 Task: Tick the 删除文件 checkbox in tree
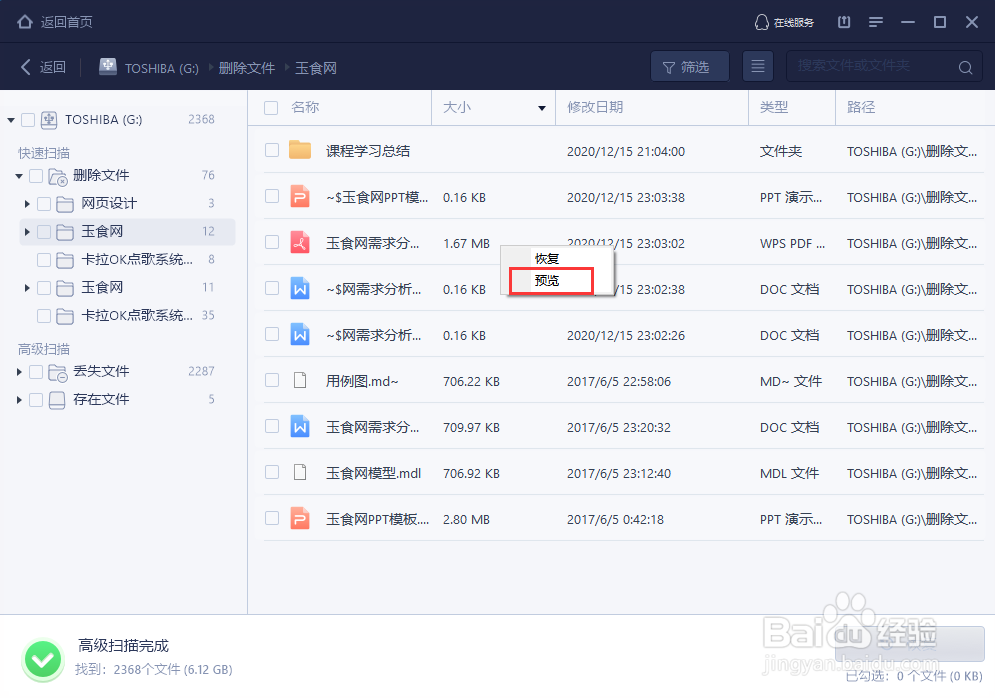tap(36, 176)
